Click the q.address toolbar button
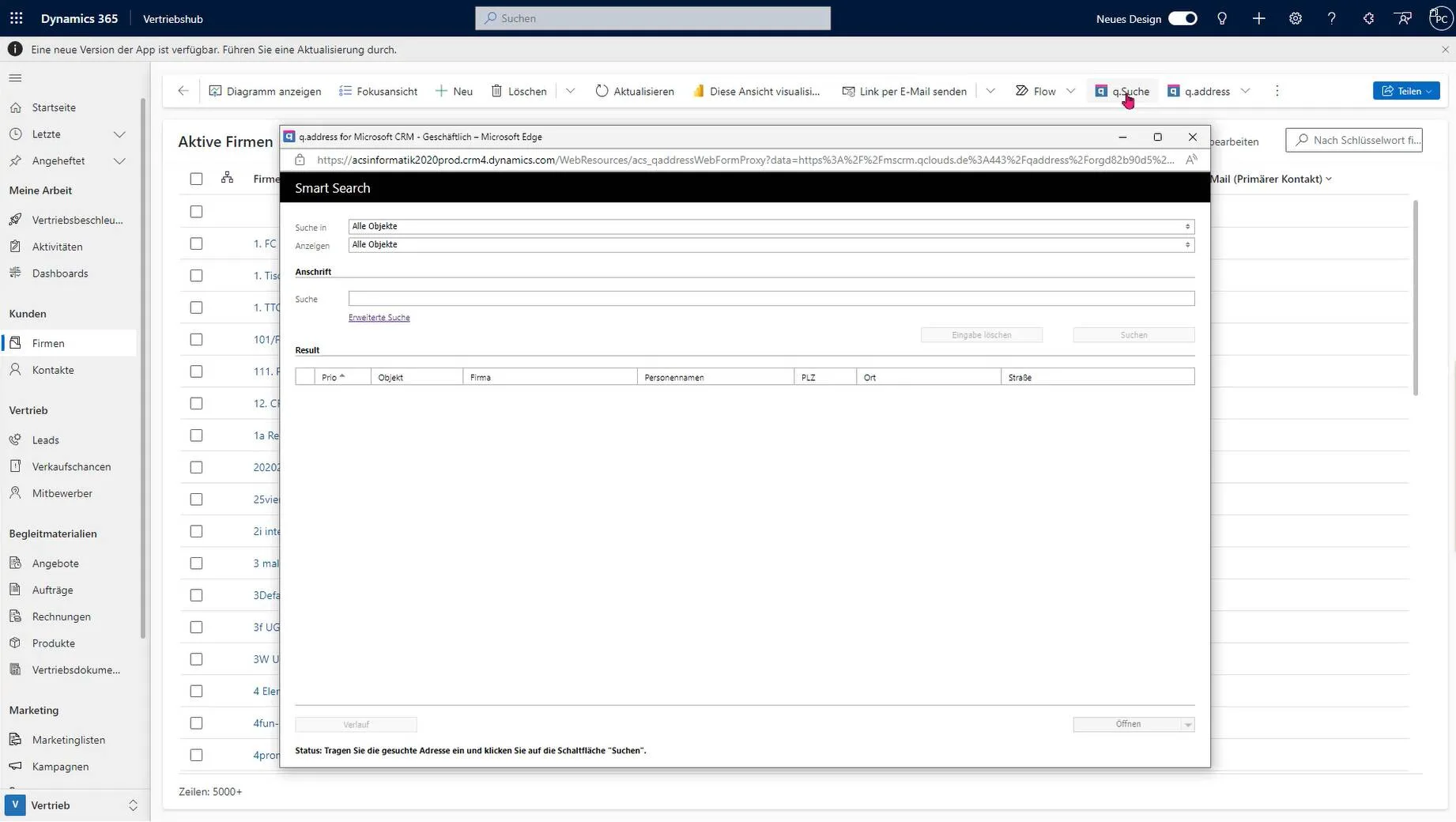Screen dimensions: 1456x822 pyautogui.click(x=1201, y=91)
